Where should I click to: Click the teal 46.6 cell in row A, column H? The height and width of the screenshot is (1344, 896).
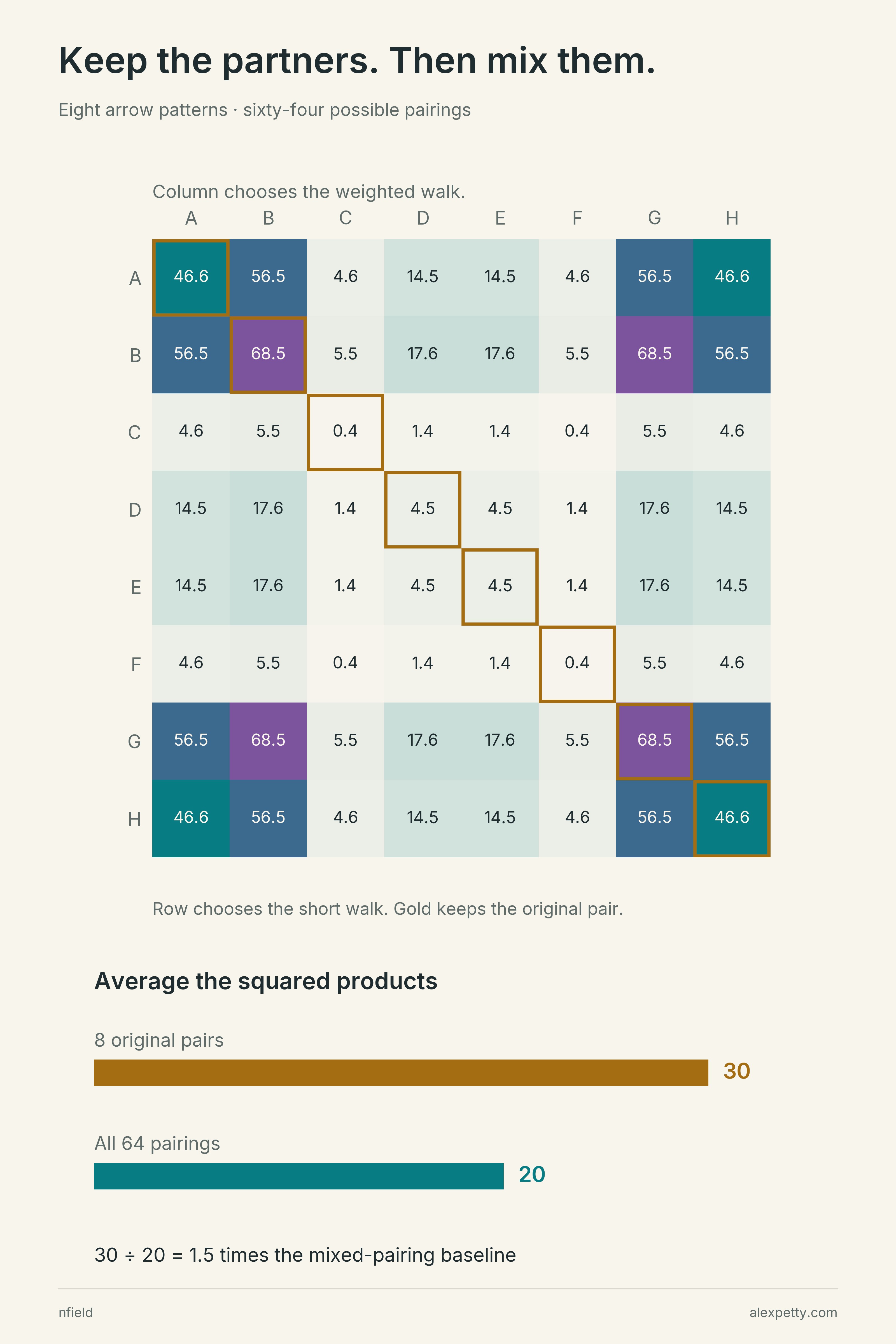(732, 278)
